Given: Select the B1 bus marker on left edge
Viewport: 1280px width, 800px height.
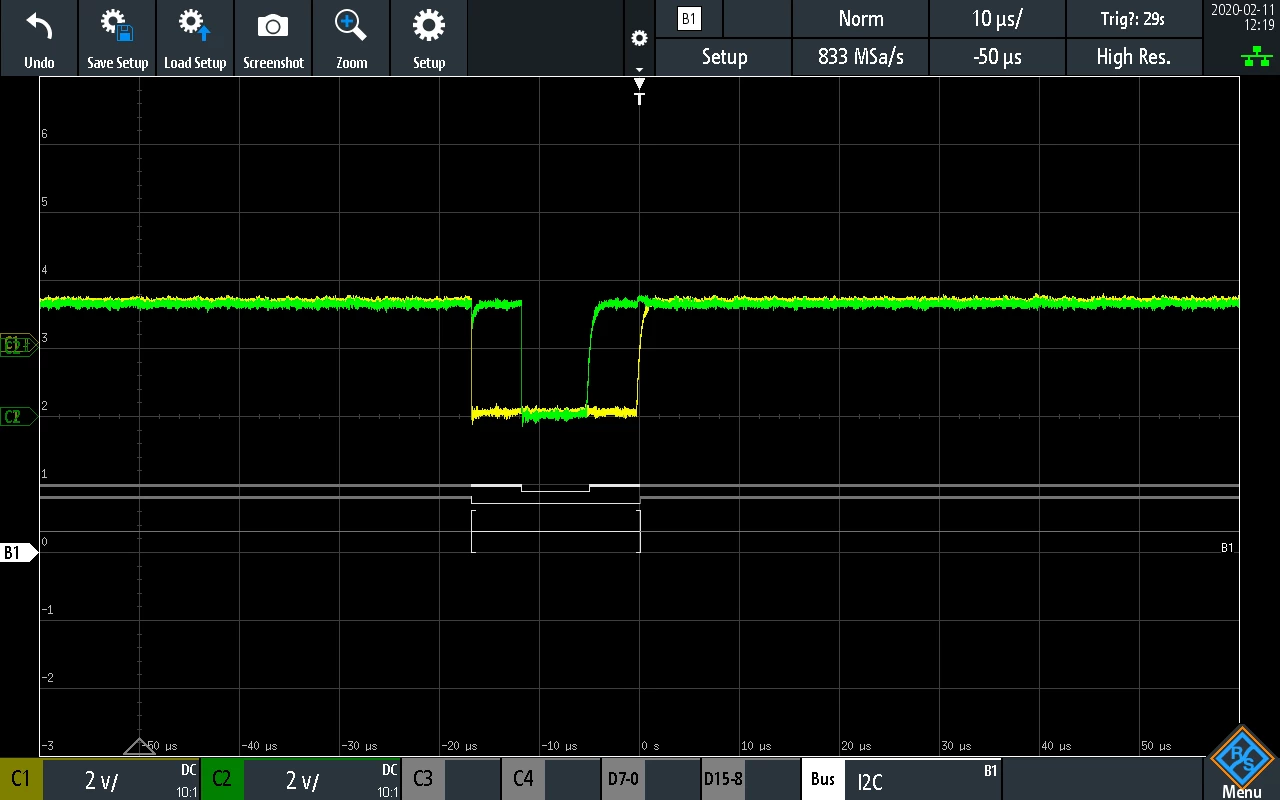Looking at the screenshot, I should point(18,552).
